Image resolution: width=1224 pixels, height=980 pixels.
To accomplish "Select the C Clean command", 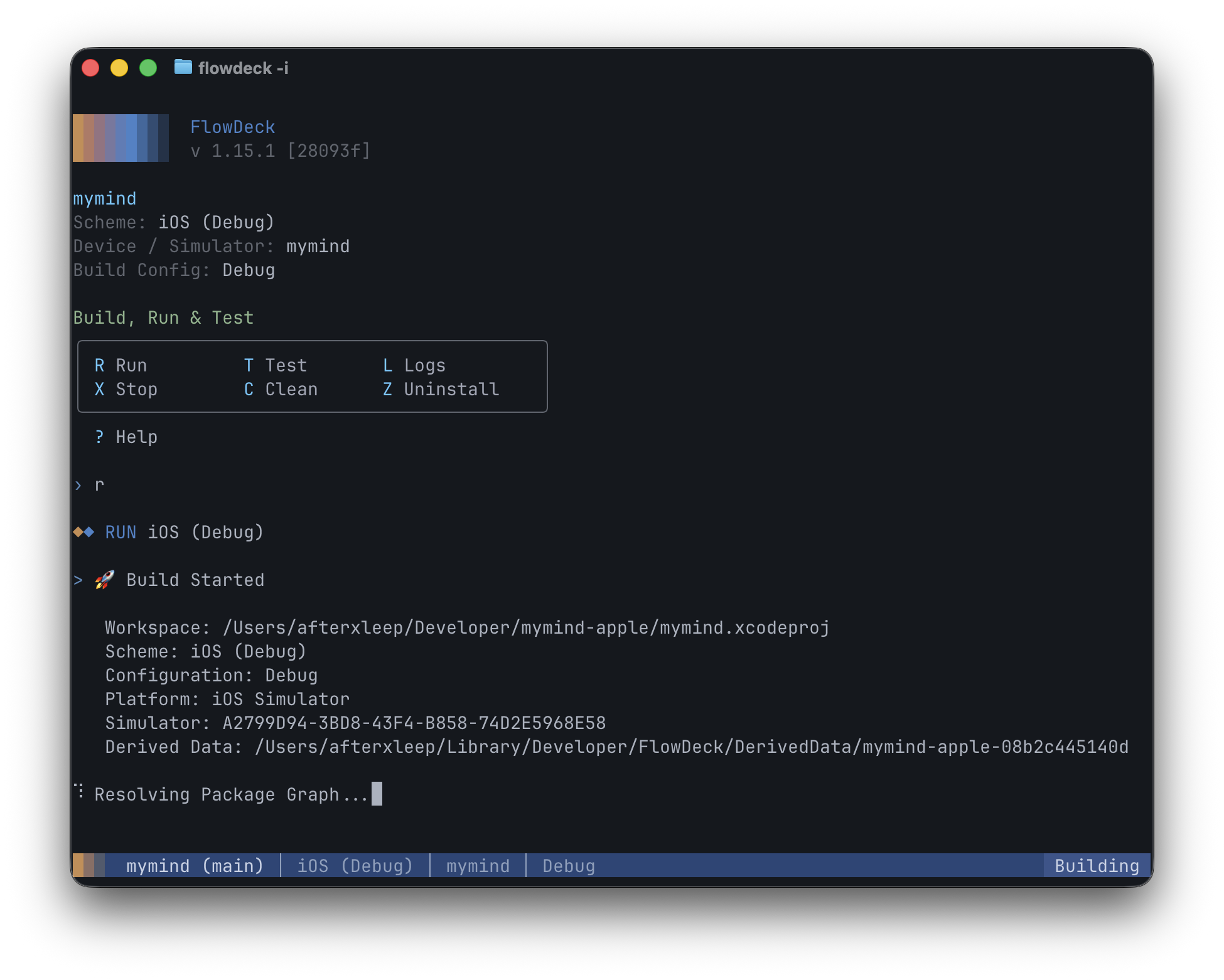I will coord(281,390).
